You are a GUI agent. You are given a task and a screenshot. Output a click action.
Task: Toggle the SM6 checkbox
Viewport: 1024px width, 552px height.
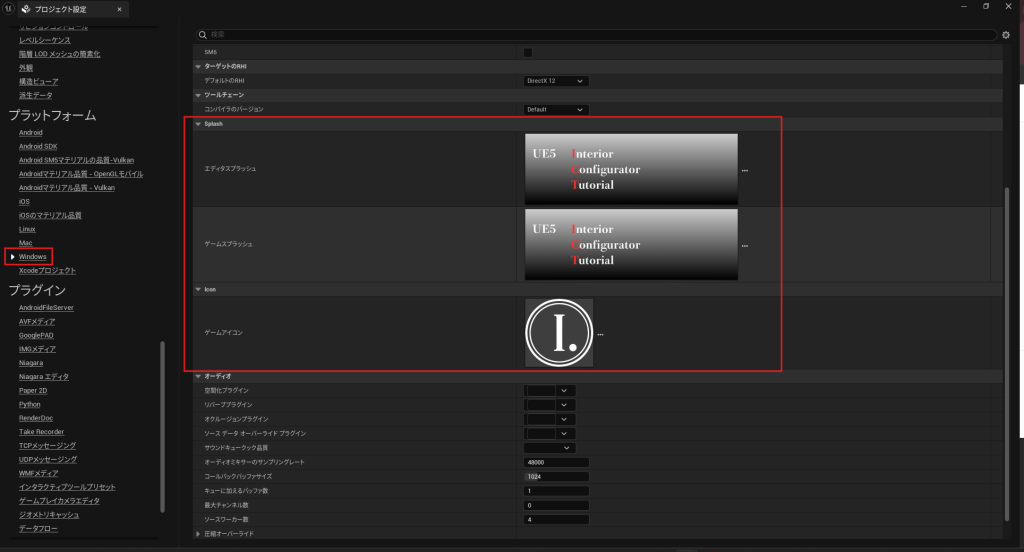coord(528,52)
